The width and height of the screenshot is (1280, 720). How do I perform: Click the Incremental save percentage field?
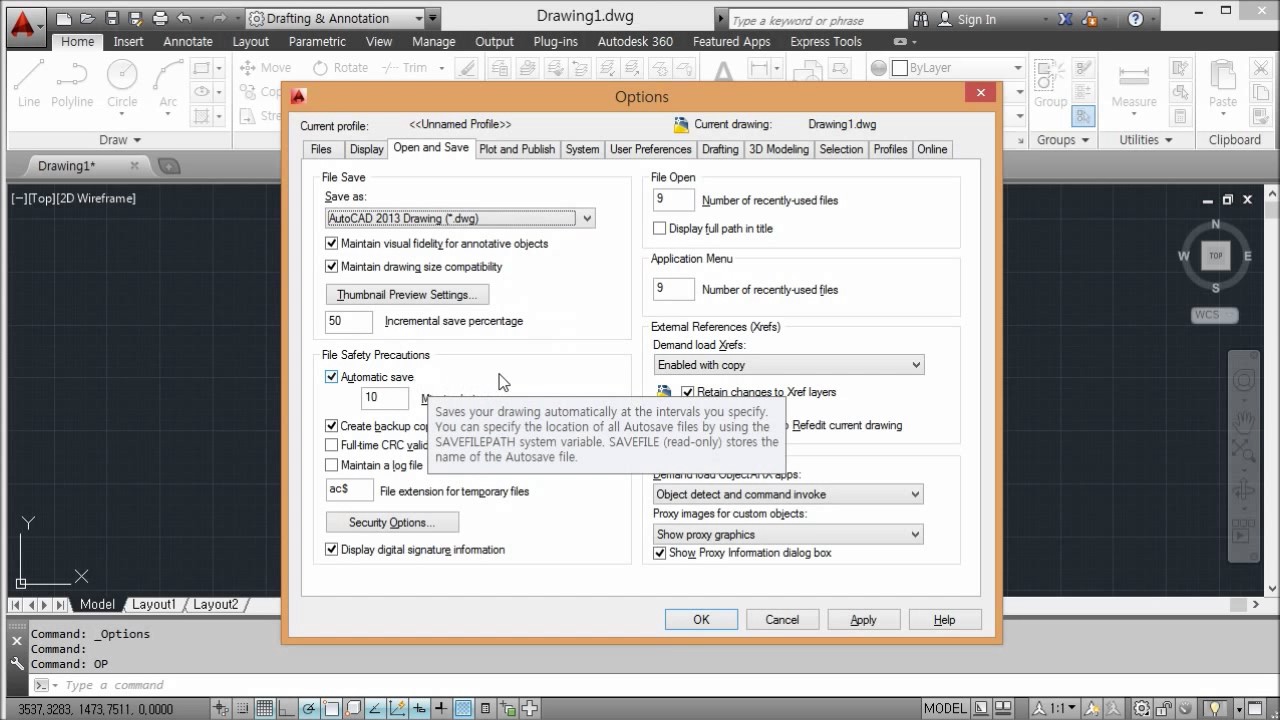pos(349,321)
